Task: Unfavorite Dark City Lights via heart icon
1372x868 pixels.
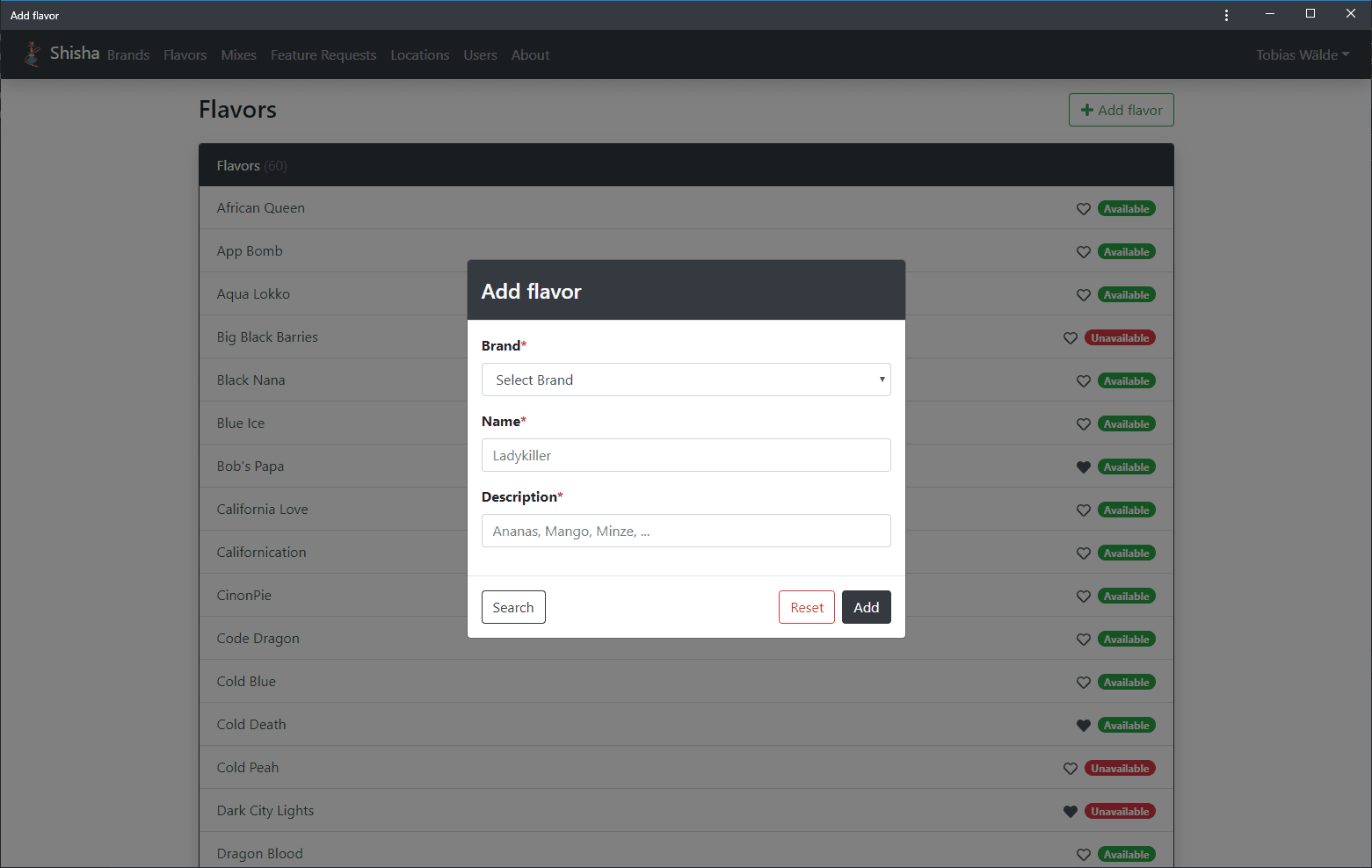Action: [x=1071, y=812]
